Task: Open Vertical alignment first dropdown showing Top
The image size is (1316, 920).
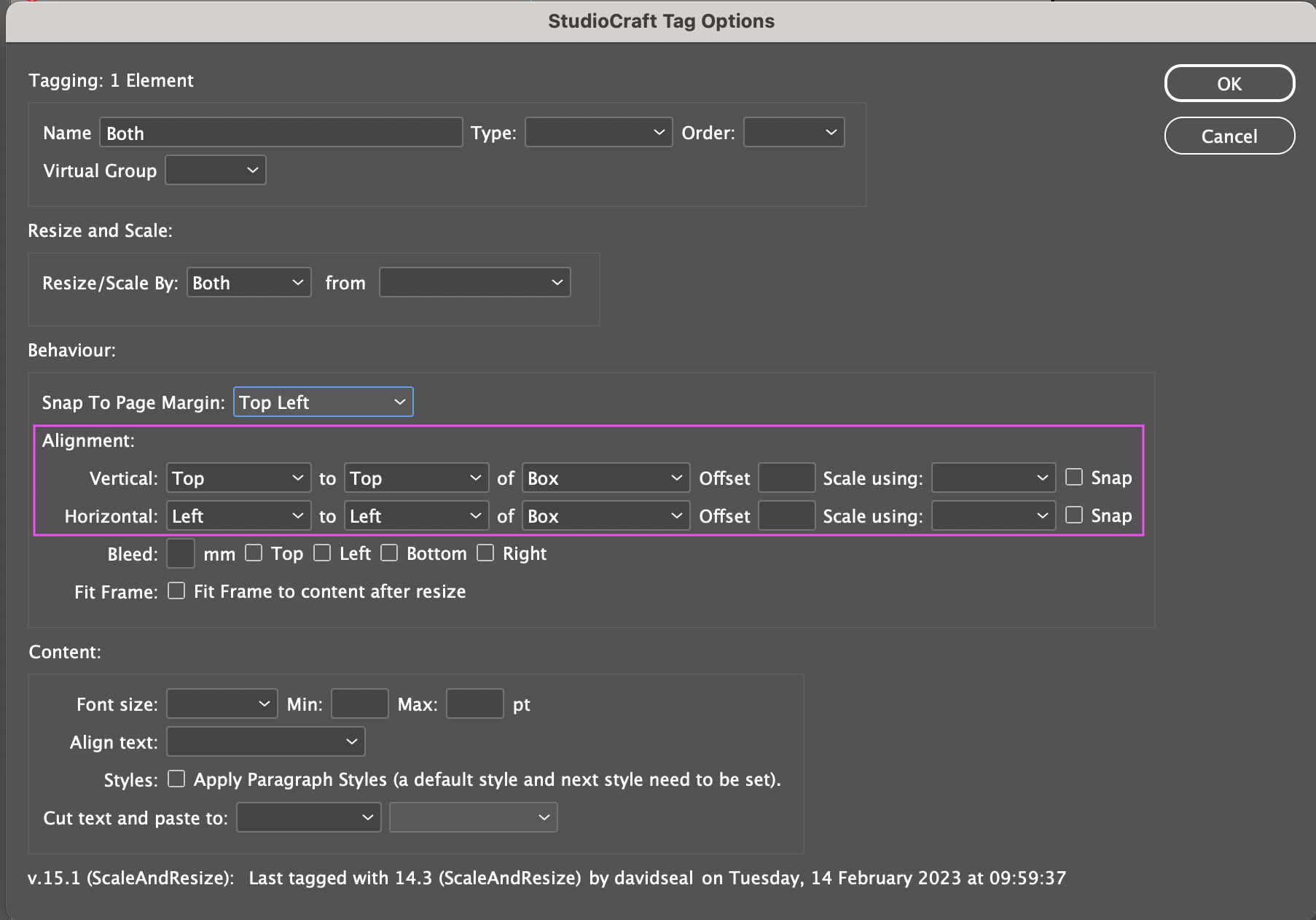Action: (x=239, y=478)
